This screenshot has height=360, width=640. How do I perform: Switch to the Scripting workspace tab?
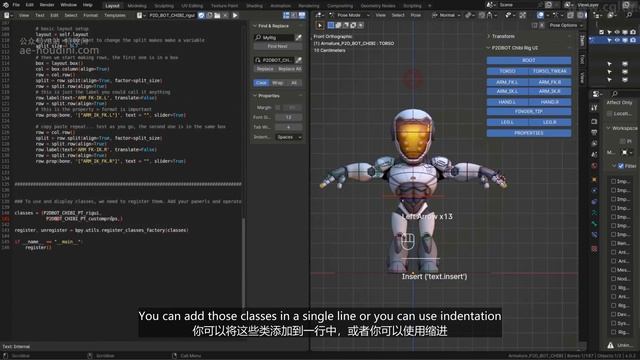412,6
